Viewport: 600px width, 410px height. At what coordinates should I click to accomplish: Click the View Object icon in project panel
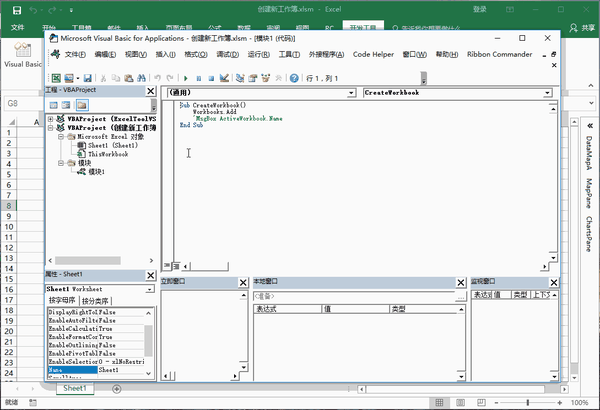[x=66, y=104]
